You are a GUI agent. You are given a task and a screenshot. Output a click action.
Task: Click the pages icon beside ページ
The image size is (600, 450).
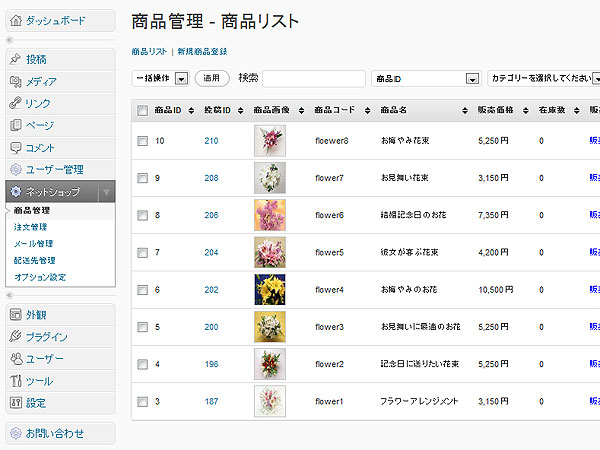[15, 125]
